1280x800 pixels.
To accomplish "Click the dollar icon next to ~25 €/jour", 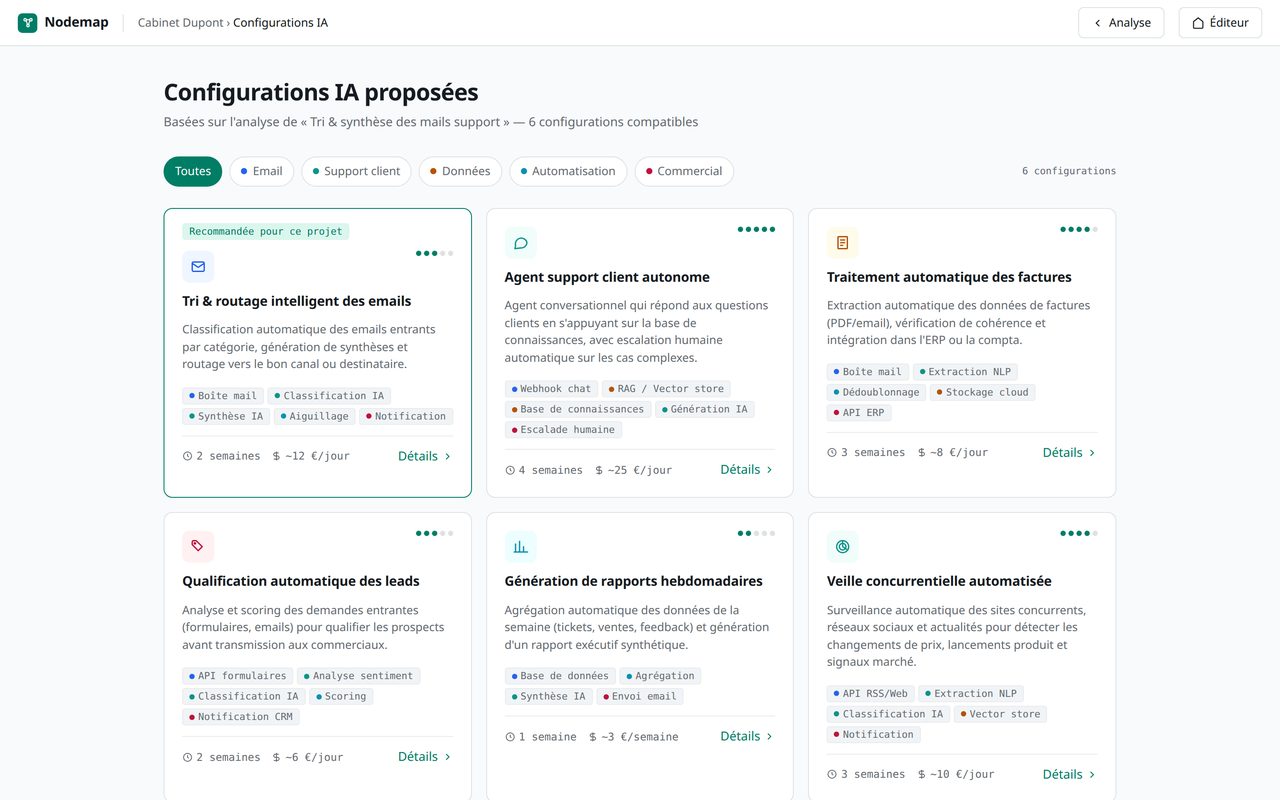I will (599, 470).
